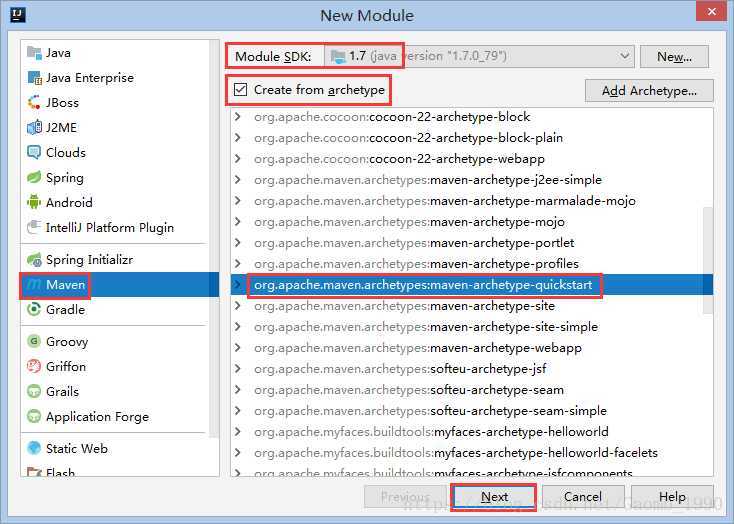Click the IntelliJ logo in title bar
734x524 pixels.
click(x=17, y=15)
